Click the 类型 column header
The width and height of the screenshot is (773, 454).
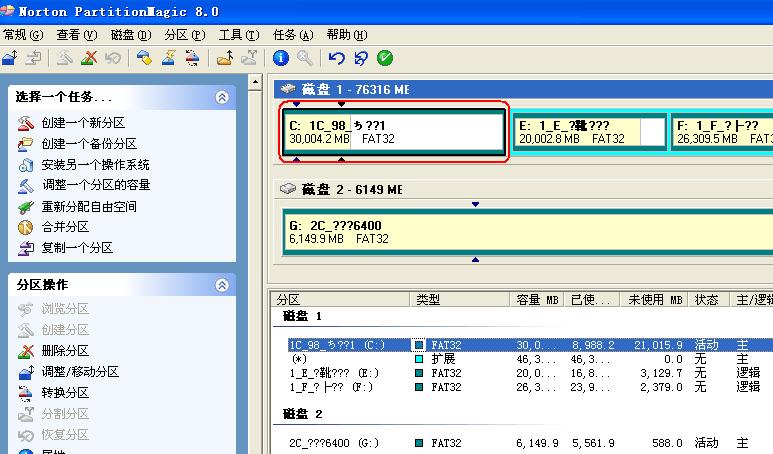(460, 299)
